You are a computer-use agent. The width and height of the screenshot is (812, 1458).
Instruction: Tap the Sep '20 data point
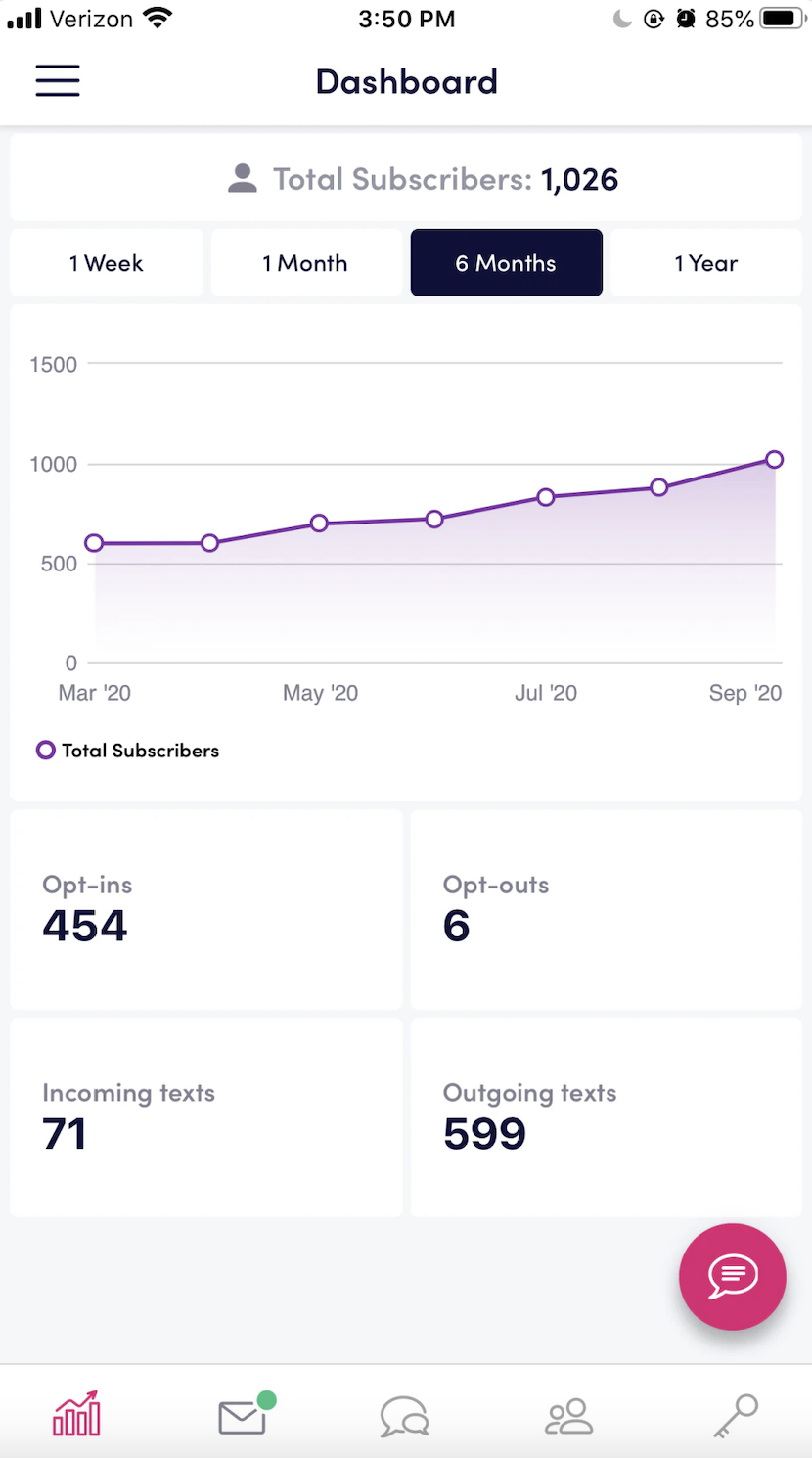tap(774, 460)
